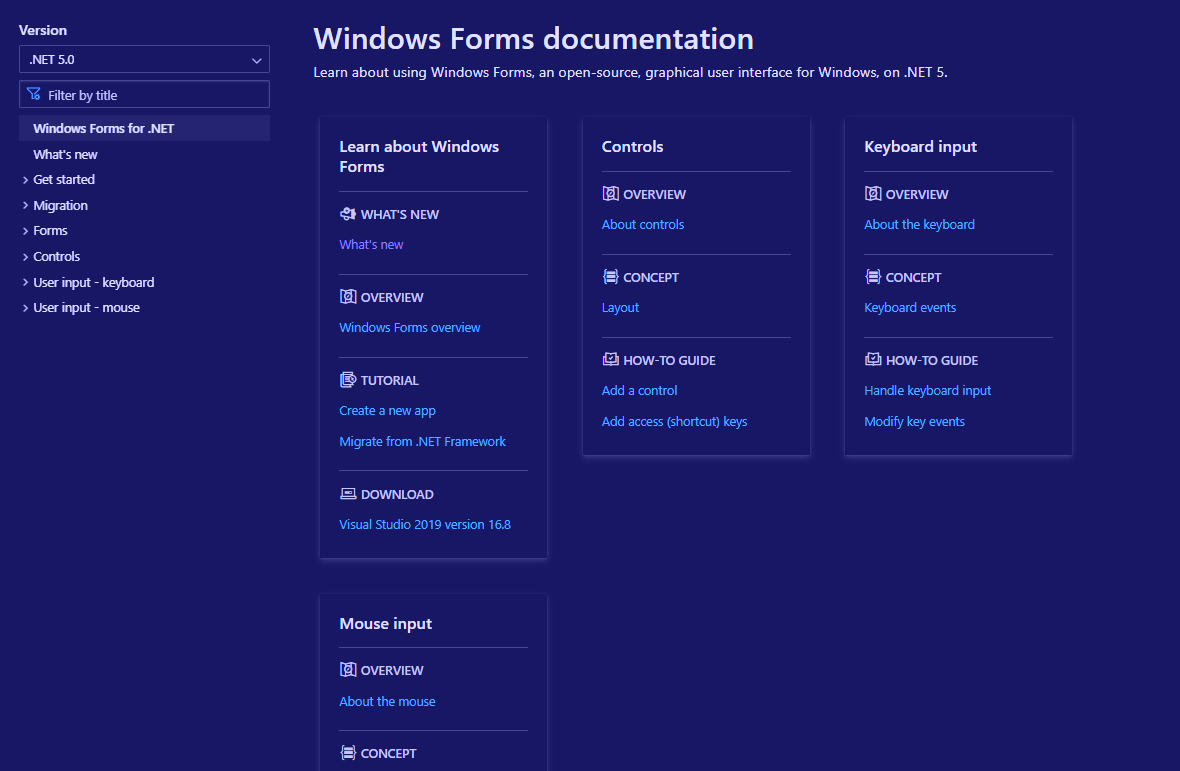Open Handle keyboard input link
The image size is (1180, 771).
click(x=927, y=390)
